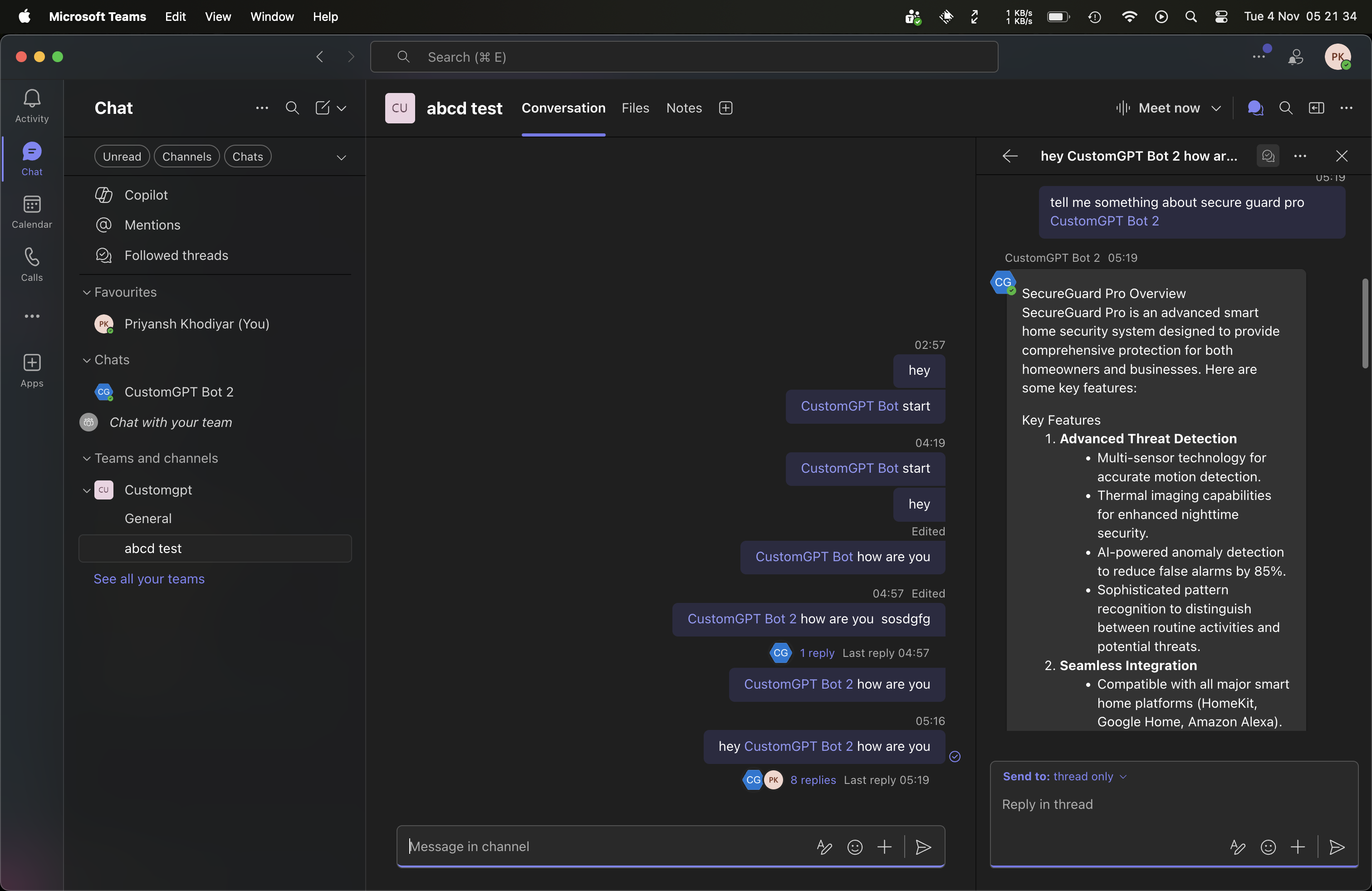Click See all your teams link
This screenshot has height=891, width=1372.
(149, 578)
